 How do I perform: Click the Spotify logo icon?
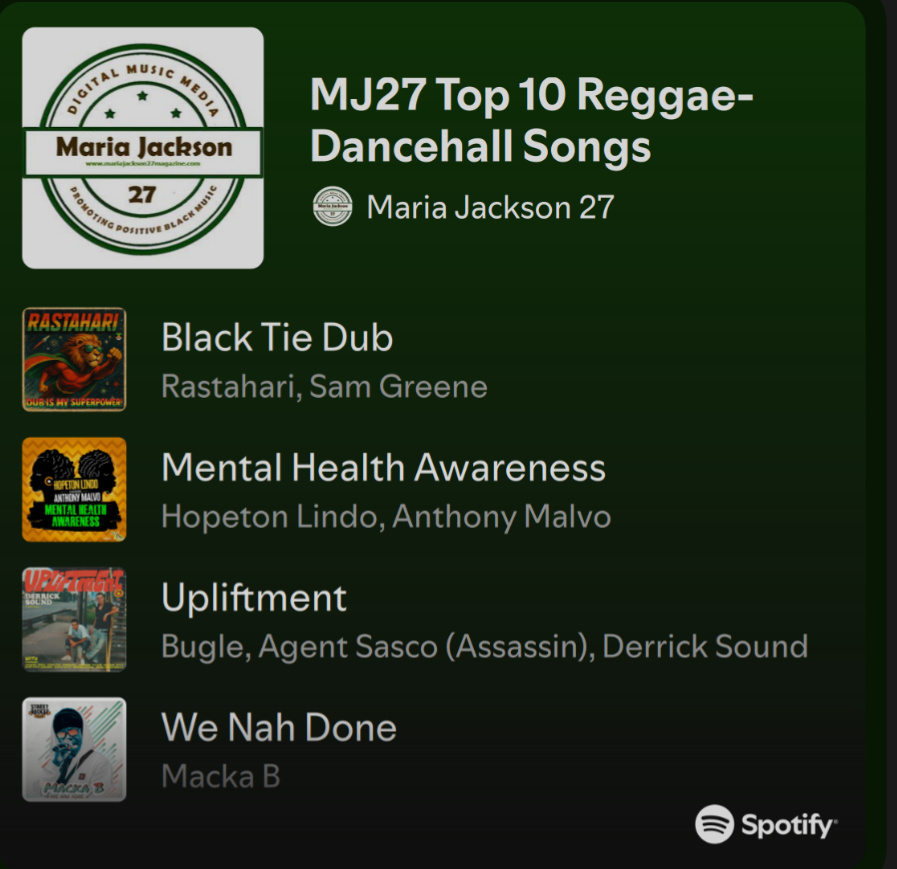point(714,824)
